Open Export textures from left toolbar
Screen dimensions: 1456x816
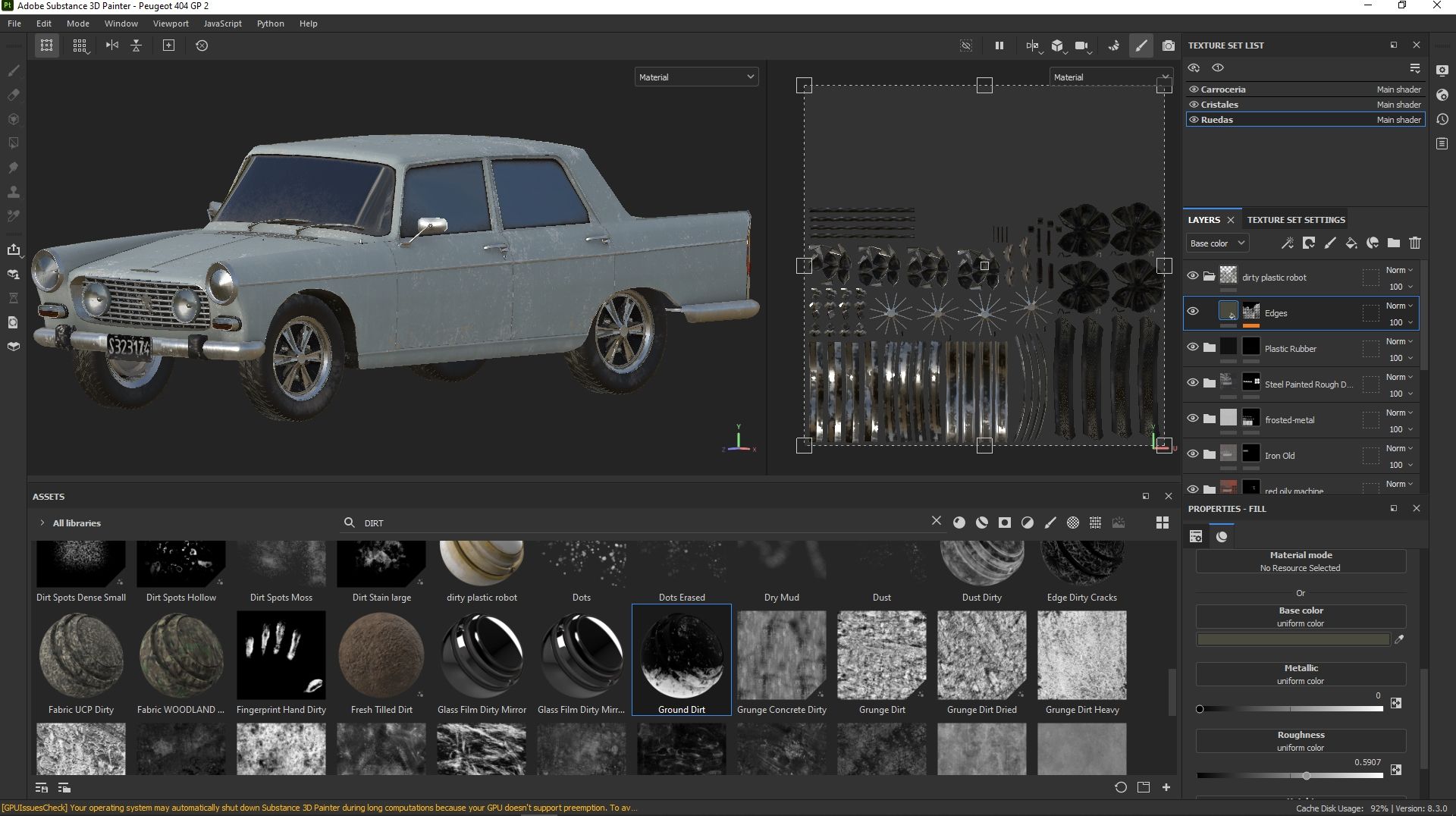click(13, 250)
